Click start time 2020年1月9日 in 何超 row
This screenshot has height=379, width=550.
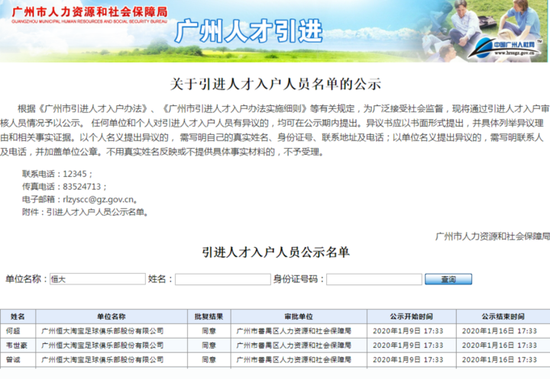pos(408,331)
